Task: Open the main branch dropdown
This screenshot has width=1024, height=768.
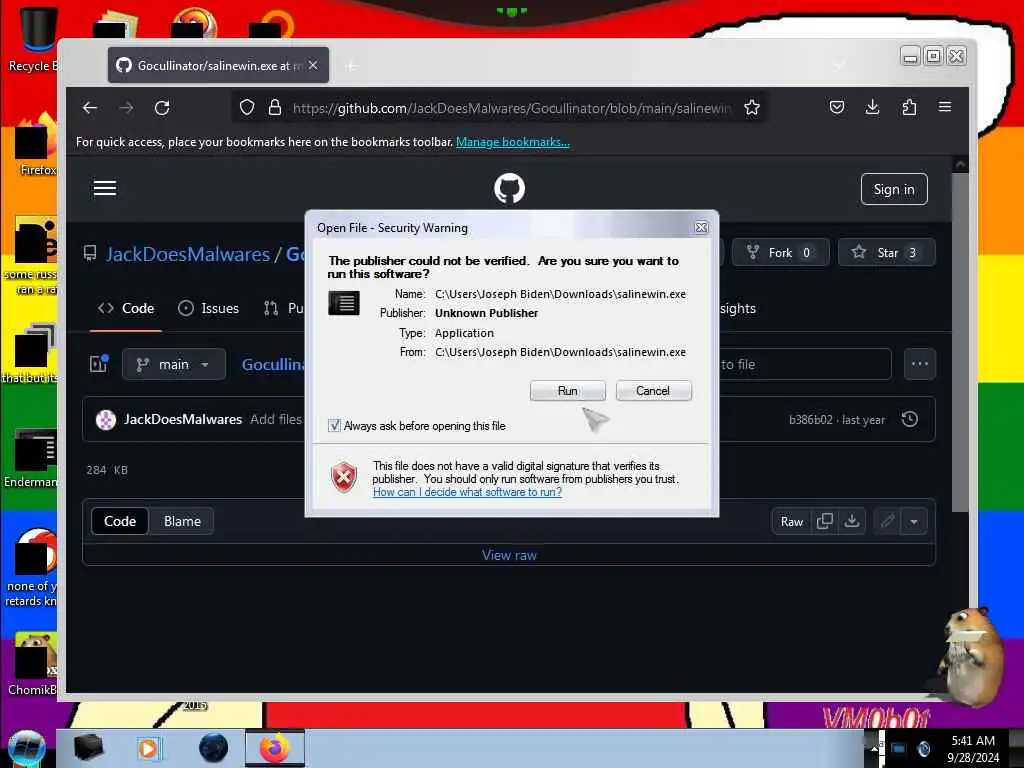Action: coord(174,364)
